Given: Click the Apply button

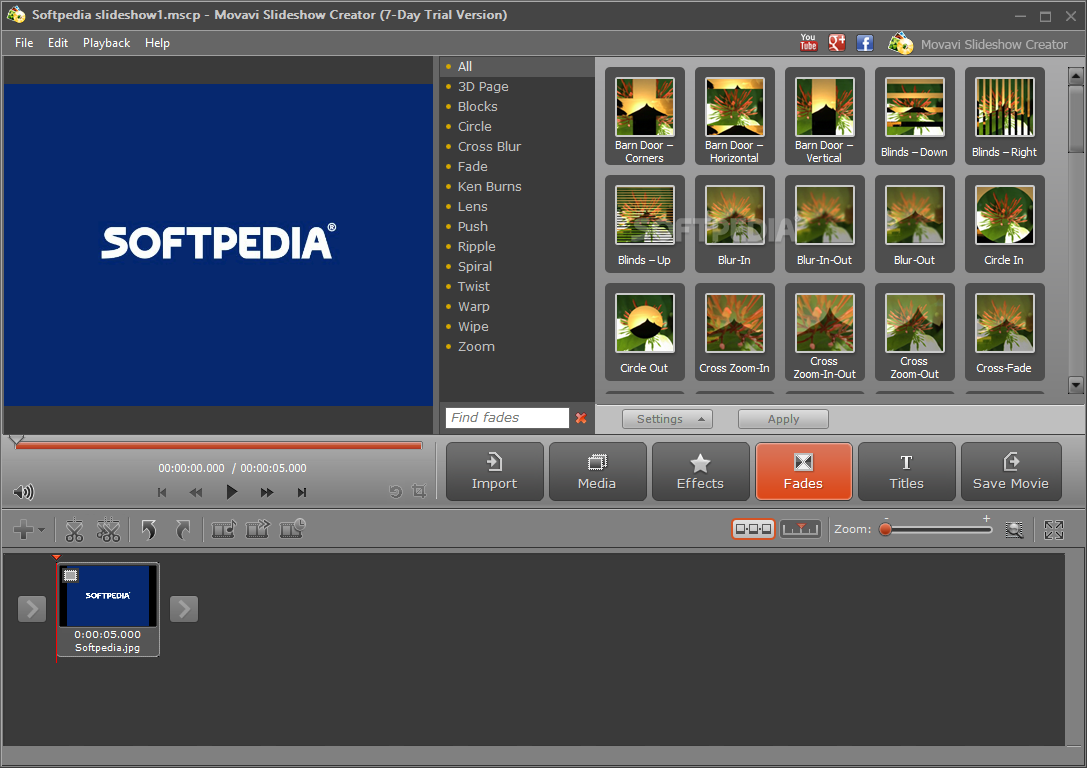Looking at the screenshot, I should click(783, 419).
